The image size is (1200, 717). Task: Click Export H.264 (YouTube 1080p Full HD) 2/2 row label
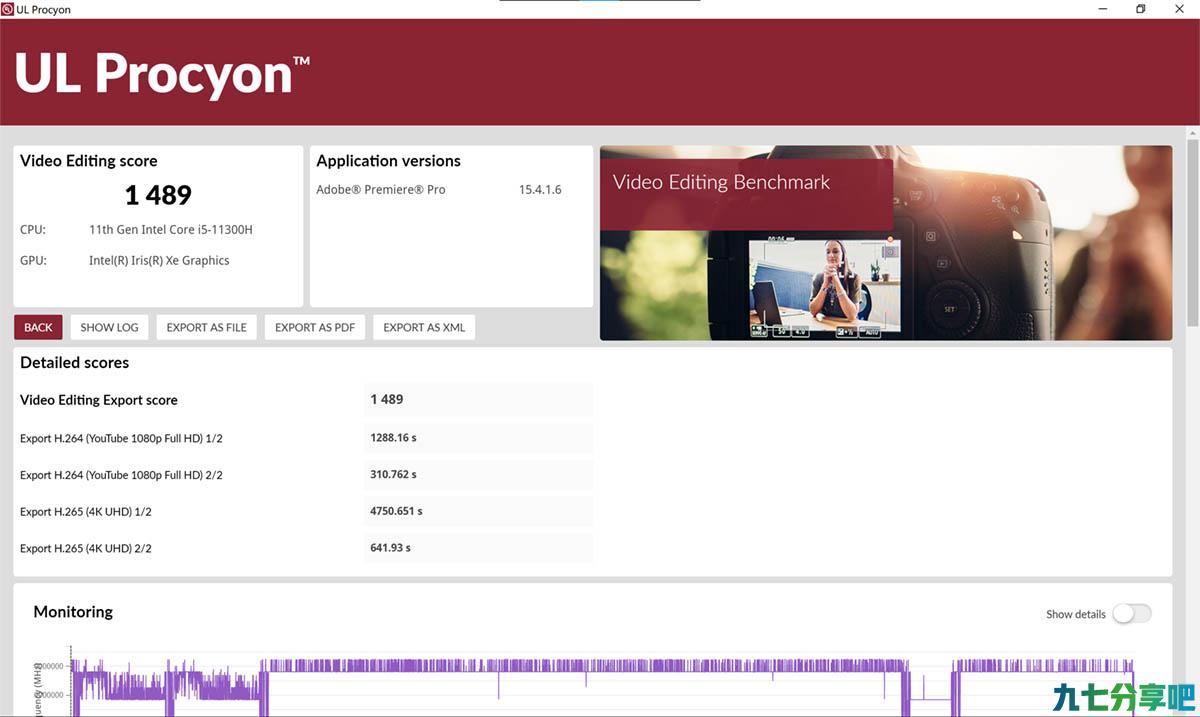(x=121, y=475)
